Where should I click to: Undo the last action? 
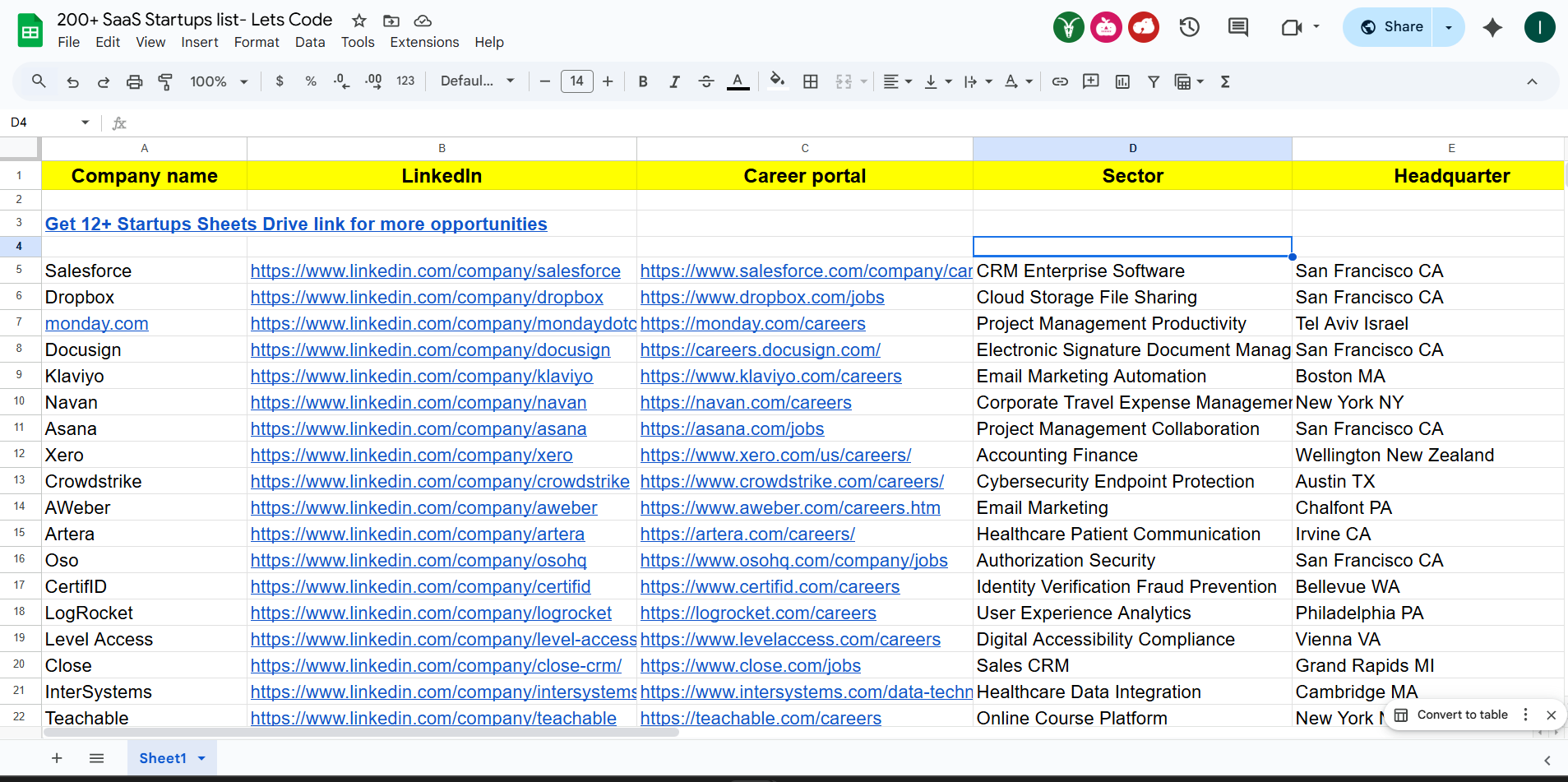pos(72,81)
